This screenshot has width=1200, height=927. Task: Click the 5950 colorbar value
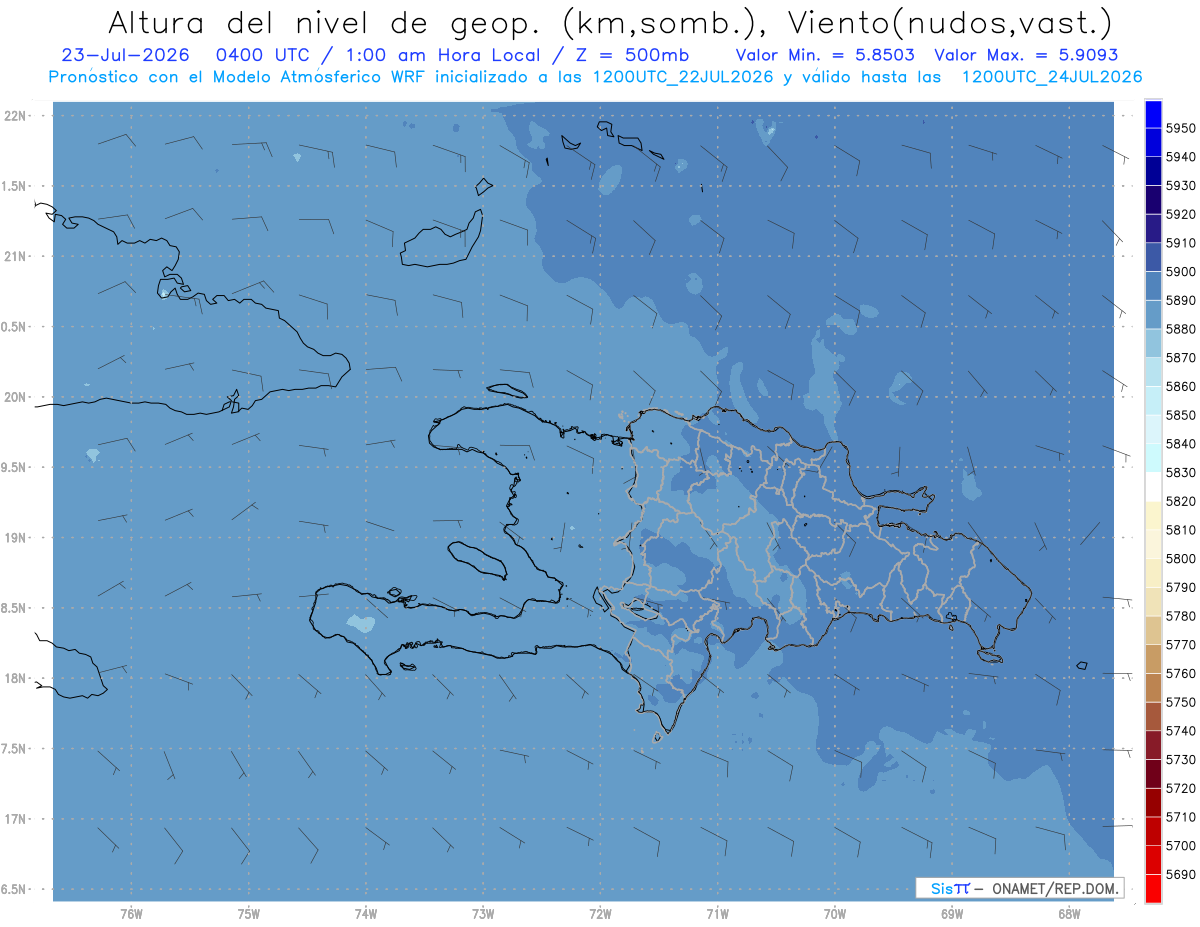tap(1181, 128)
